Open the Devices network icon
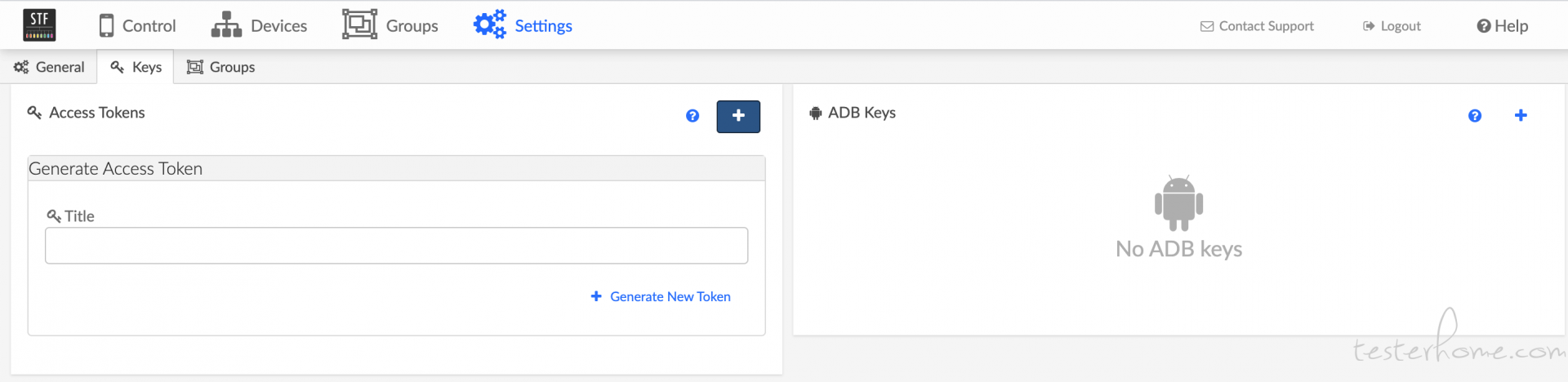Viewport: 1568px width, 382px height. click(x=226, y=25)
